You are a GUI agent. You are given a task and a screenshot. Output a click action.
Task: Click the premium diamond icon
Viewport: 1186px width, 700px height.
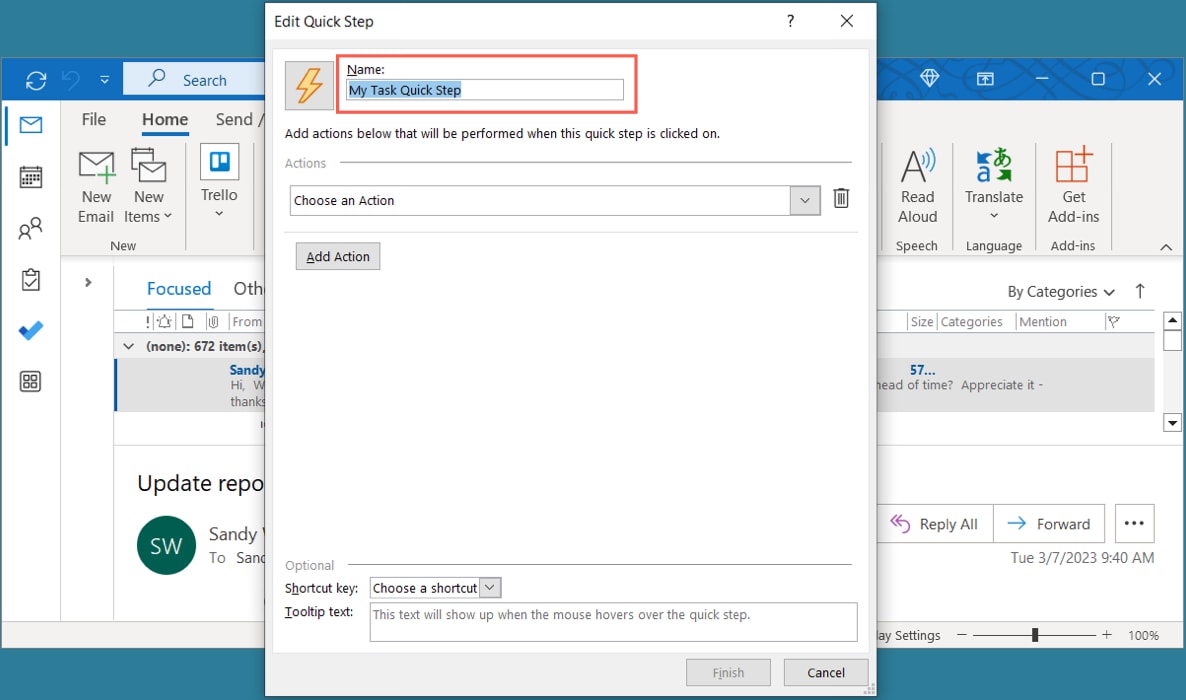coord(930,79)
